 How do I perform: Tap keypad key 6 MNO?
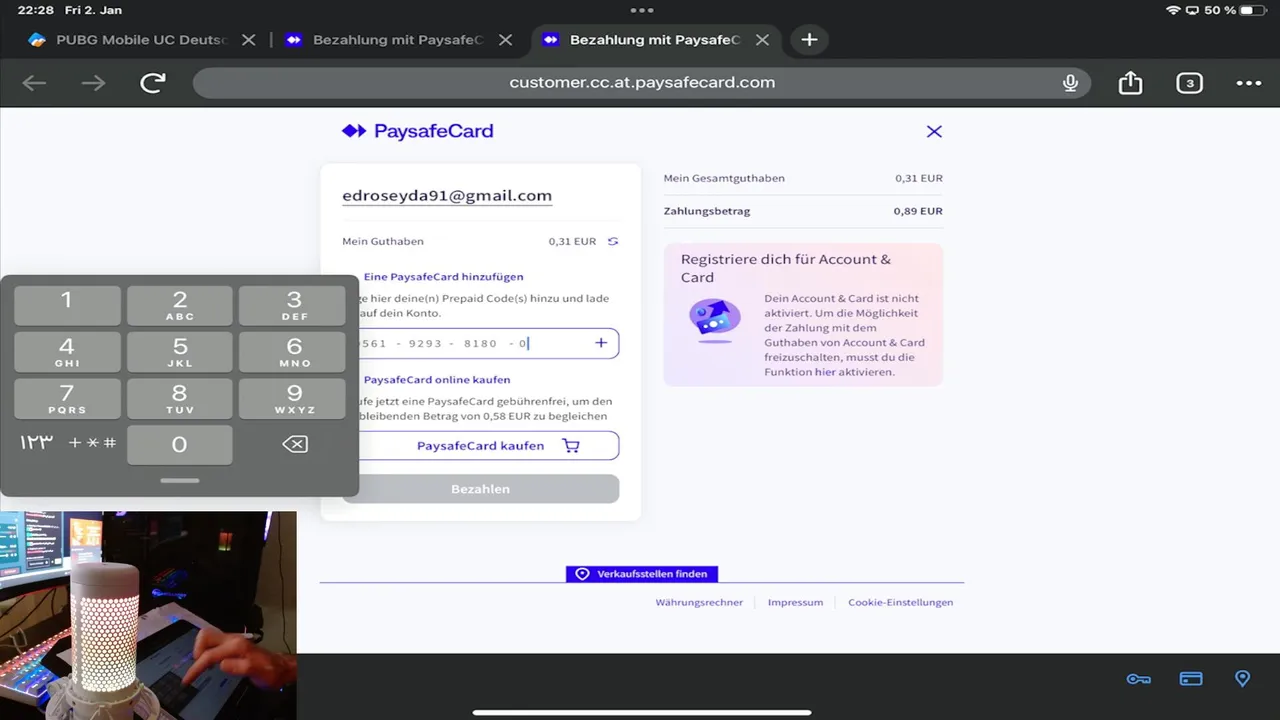[294, 352]
